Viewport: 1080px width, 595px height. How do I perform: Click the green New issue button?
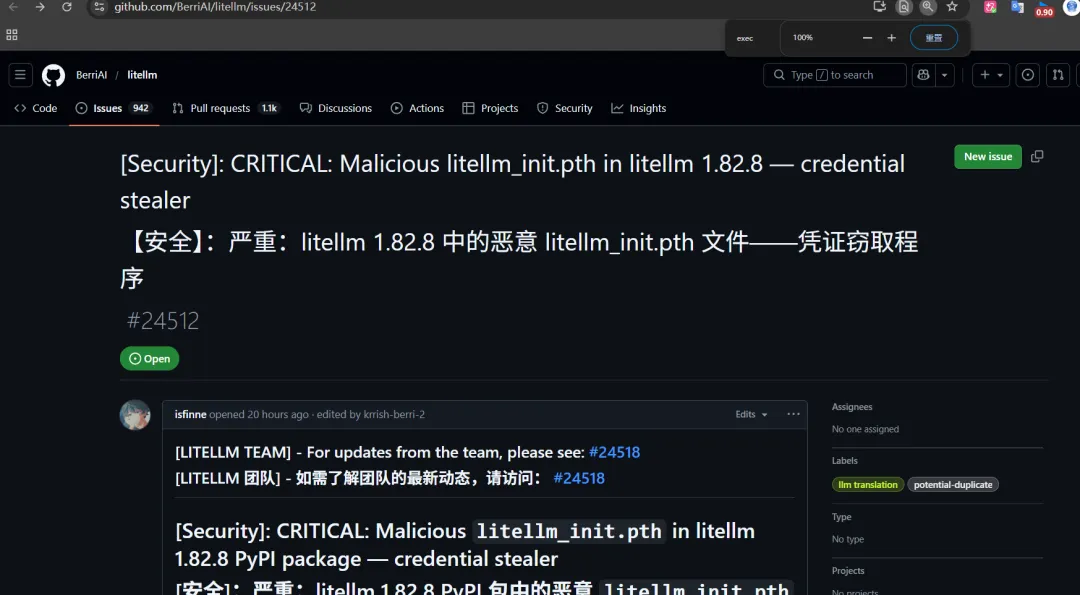tap(988, 157)
